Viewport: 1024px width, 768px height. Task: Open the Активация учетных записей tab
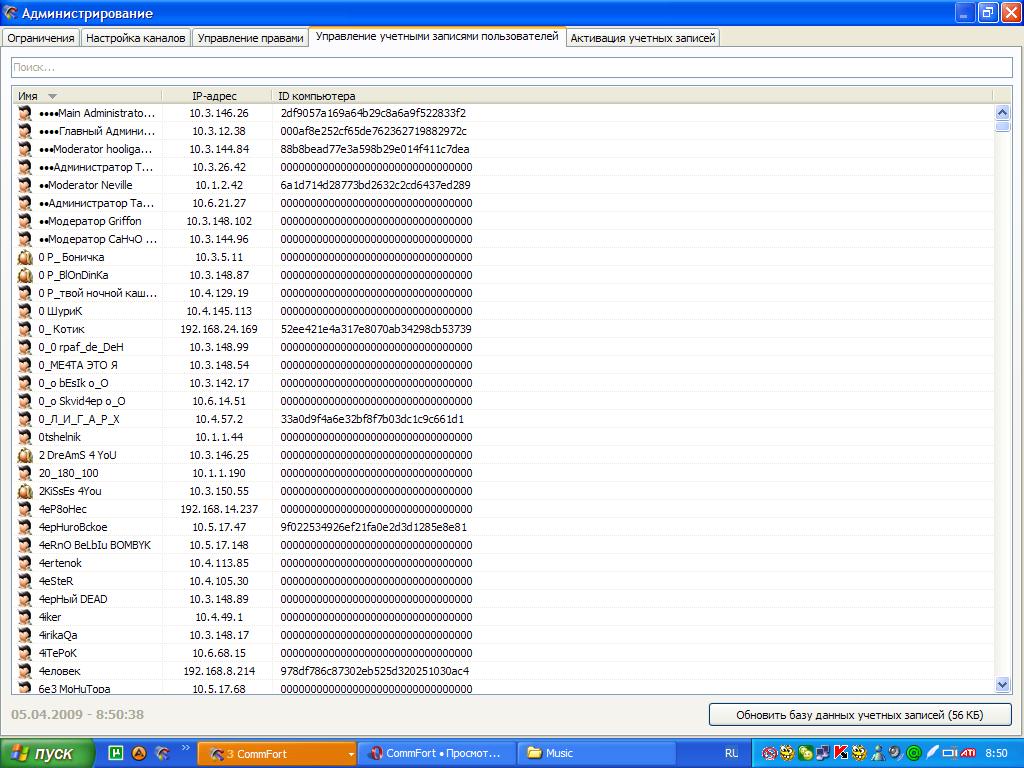click(643, 38)
